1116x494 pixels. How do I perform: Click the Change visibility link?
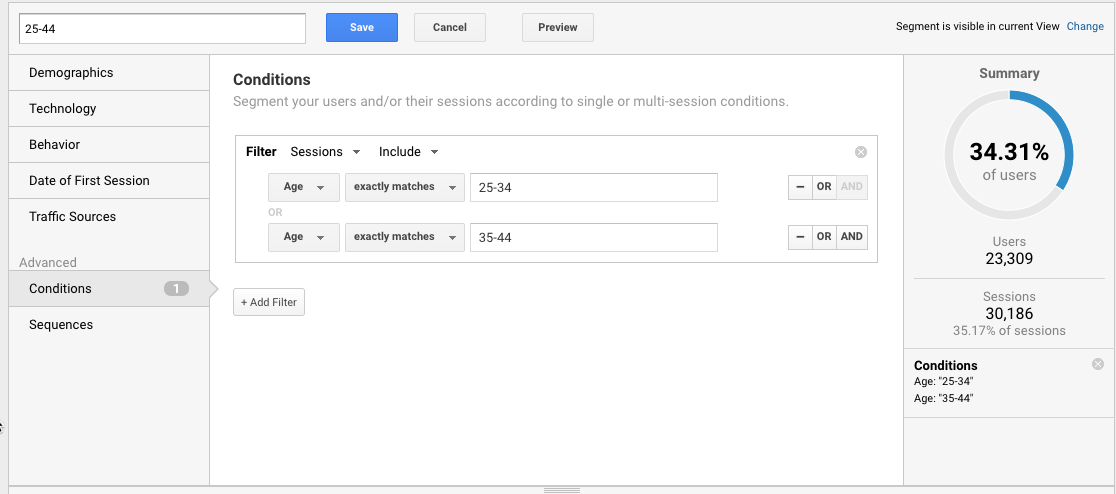(x=1085, y=27)
